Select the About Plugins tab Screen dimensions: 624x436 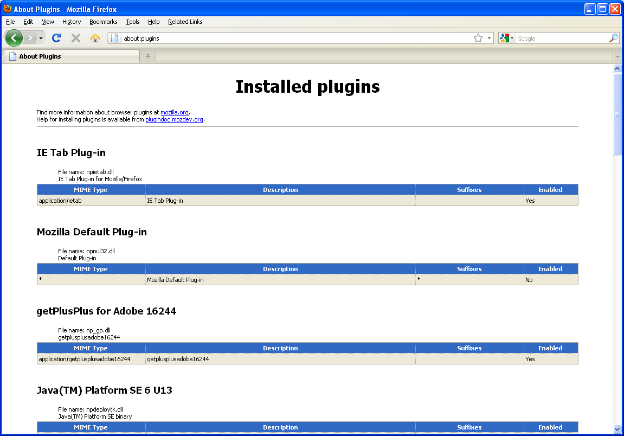pos(72,56)
